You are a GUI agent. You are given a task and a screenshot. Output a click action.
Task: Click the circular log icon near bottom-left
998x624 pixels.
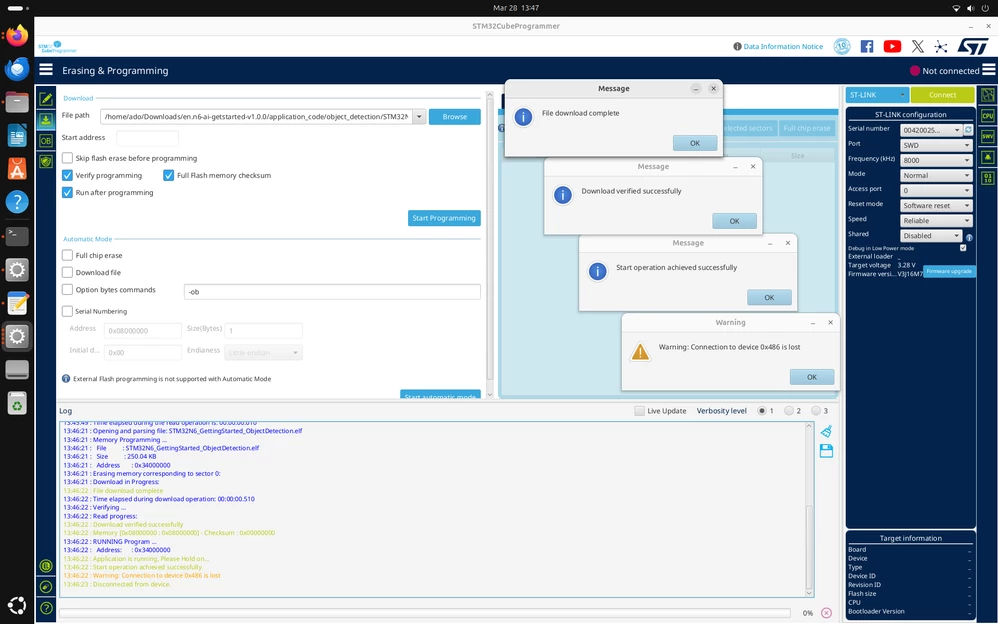[46, 565]
